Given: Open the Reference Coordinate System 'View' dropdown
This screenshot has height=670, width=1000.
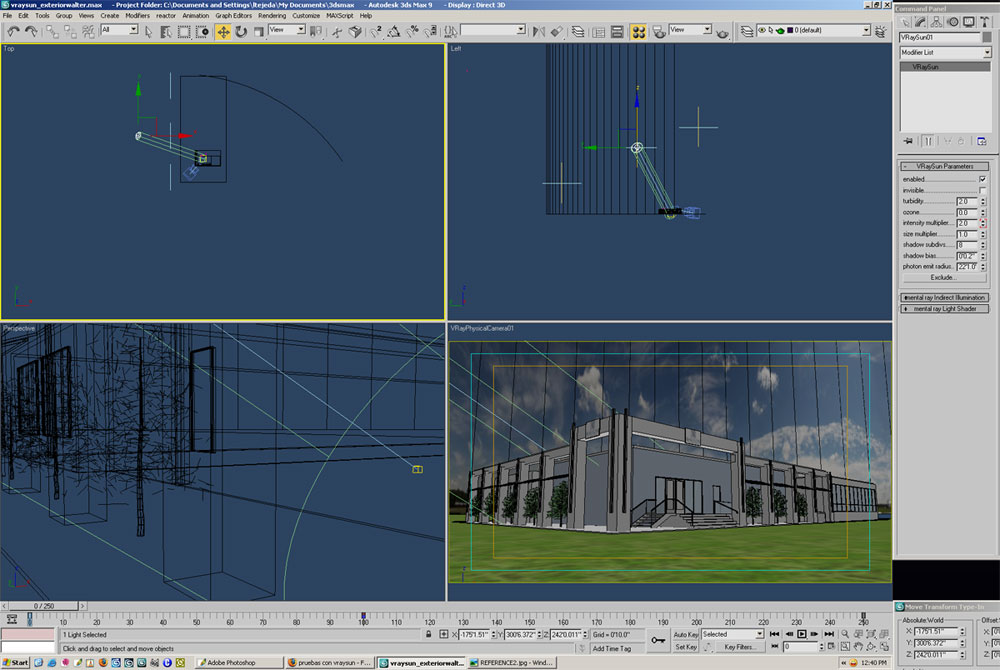Looking at the screenshot, I should [x=287, y=29].
